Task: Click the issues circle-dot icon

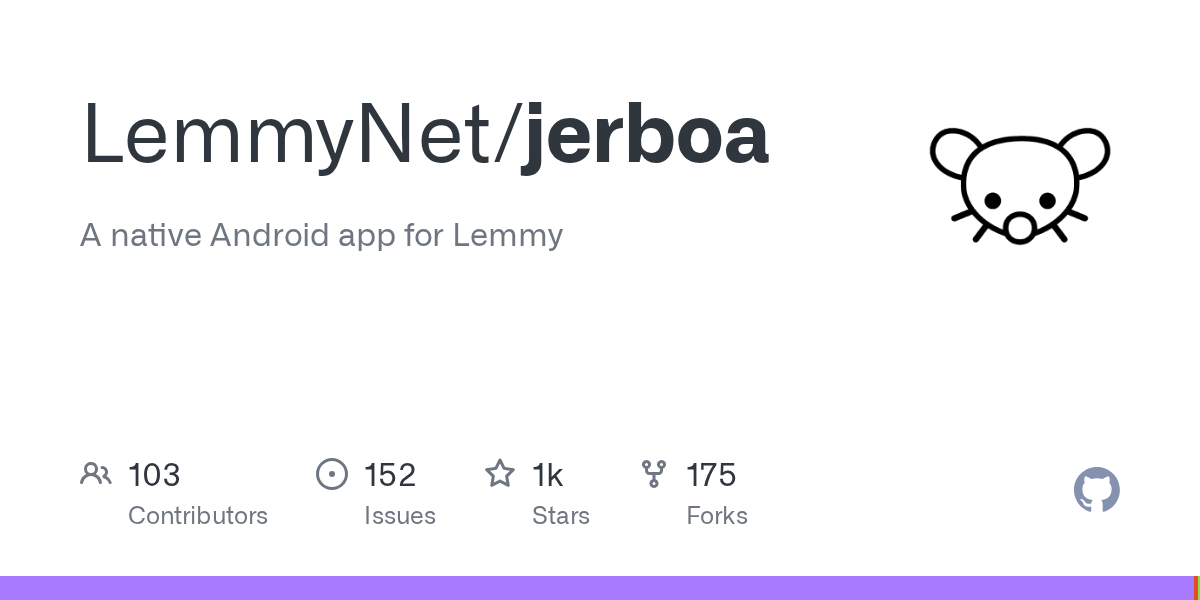Action: point(332,474)
